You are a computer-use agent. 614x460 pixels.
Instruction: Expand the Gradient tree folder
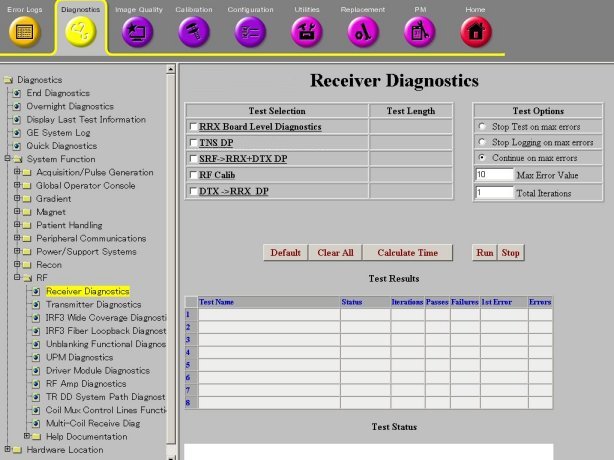pyautogui.click(x=16, y=198)
